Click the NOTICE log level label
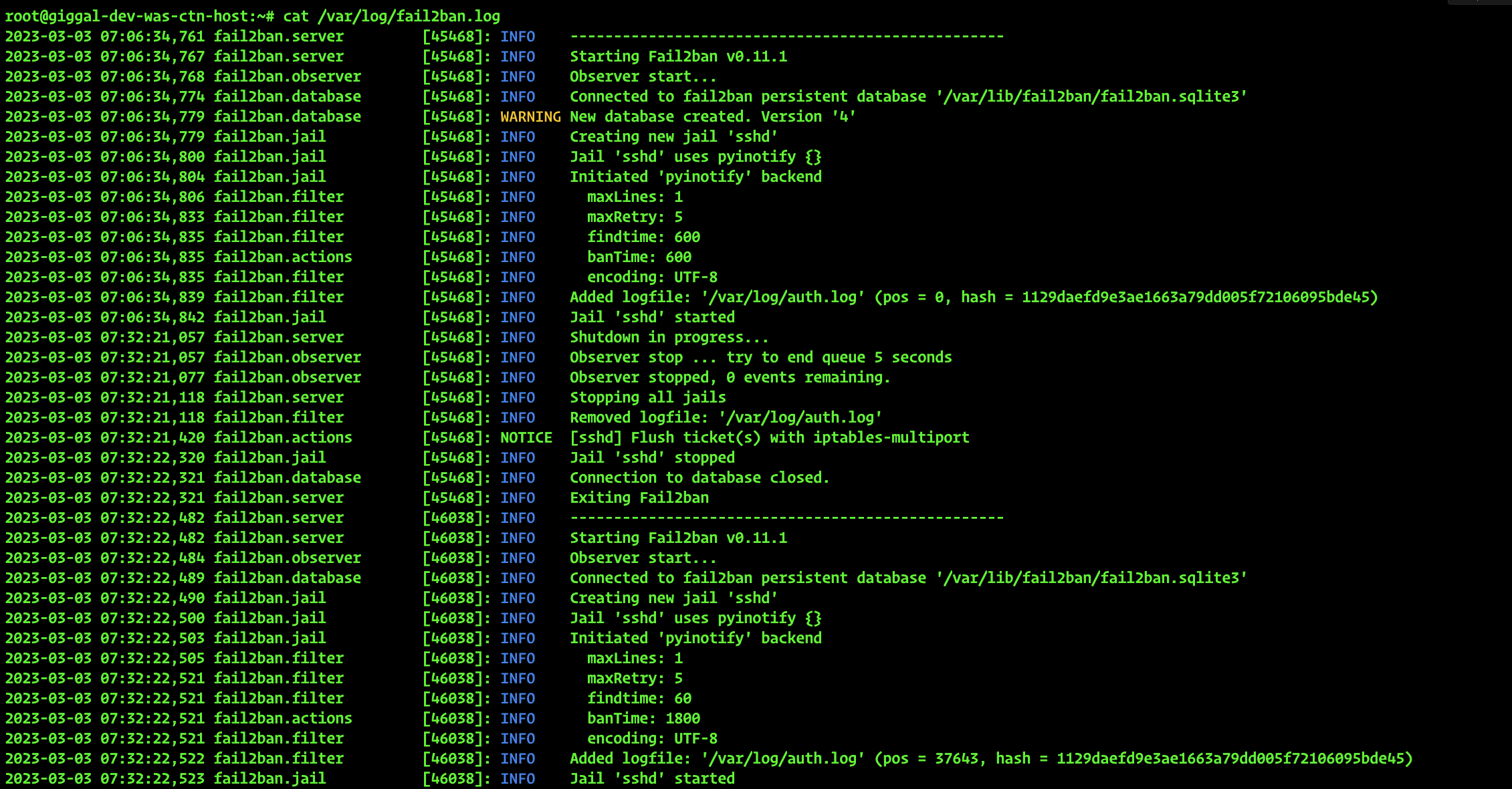Screen dimensions: 1512x789 click(x=526, y=437)
